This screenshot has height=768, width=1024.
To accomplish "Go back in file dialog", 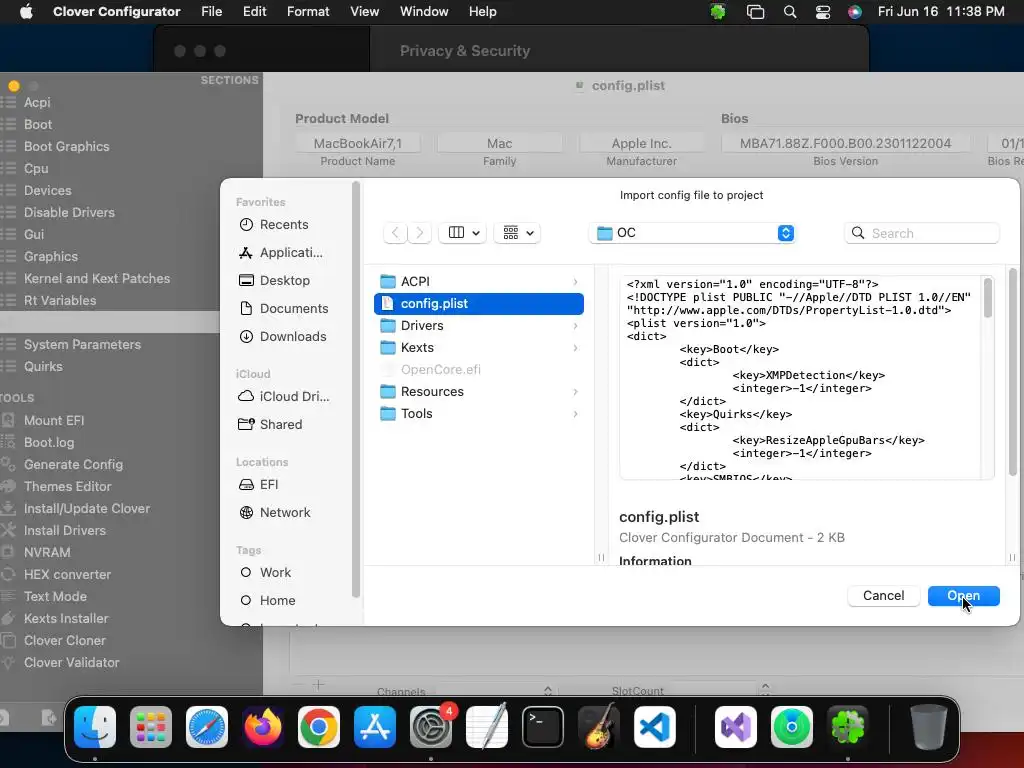I will coord(395,232).
